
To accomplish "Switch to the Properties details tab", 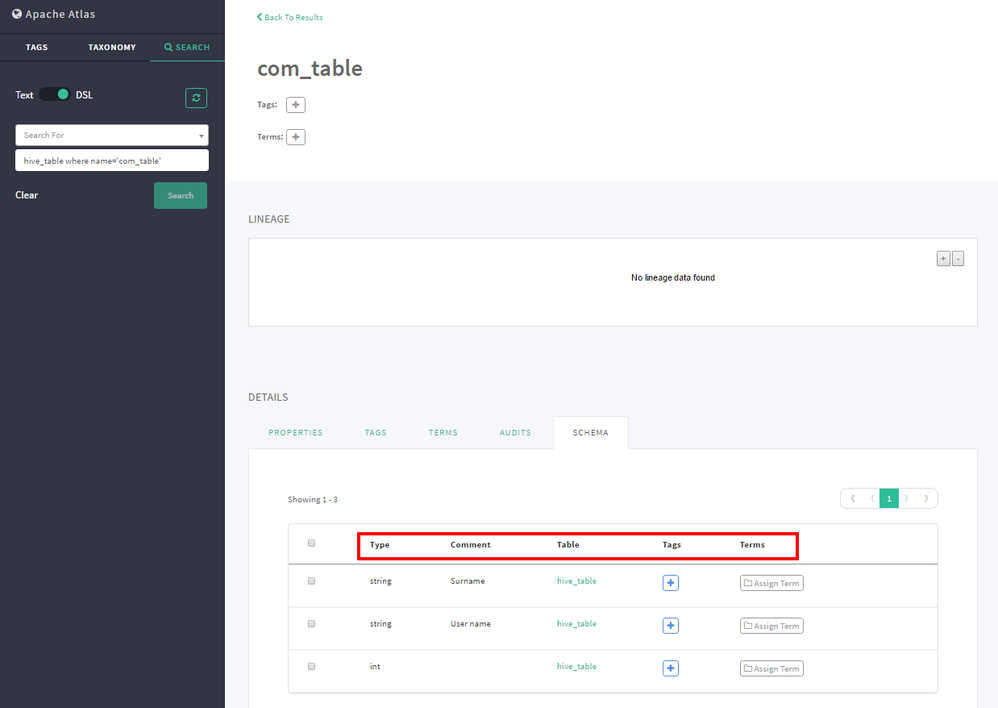I will pos(295,432).
